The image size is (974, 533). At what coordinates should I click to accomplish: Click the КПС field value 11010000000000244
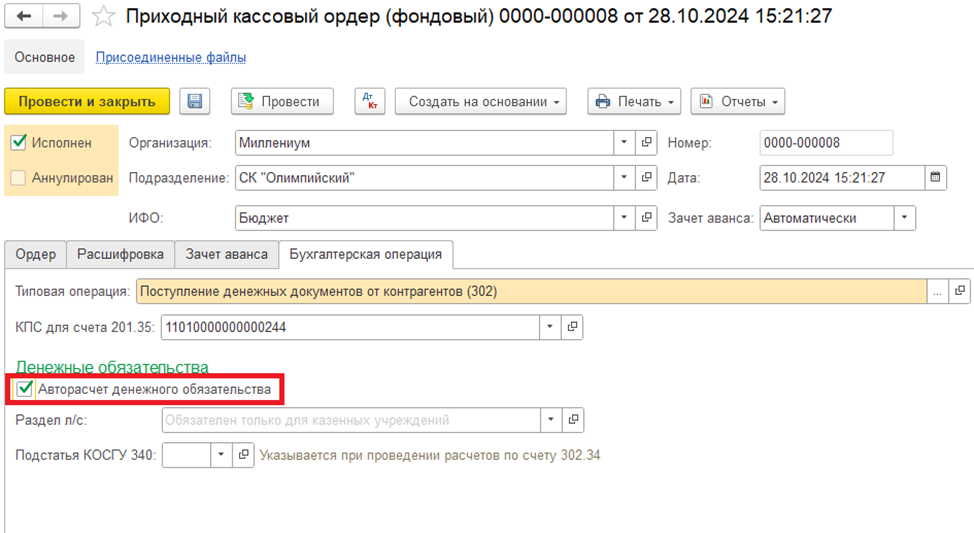pos(350,327)
